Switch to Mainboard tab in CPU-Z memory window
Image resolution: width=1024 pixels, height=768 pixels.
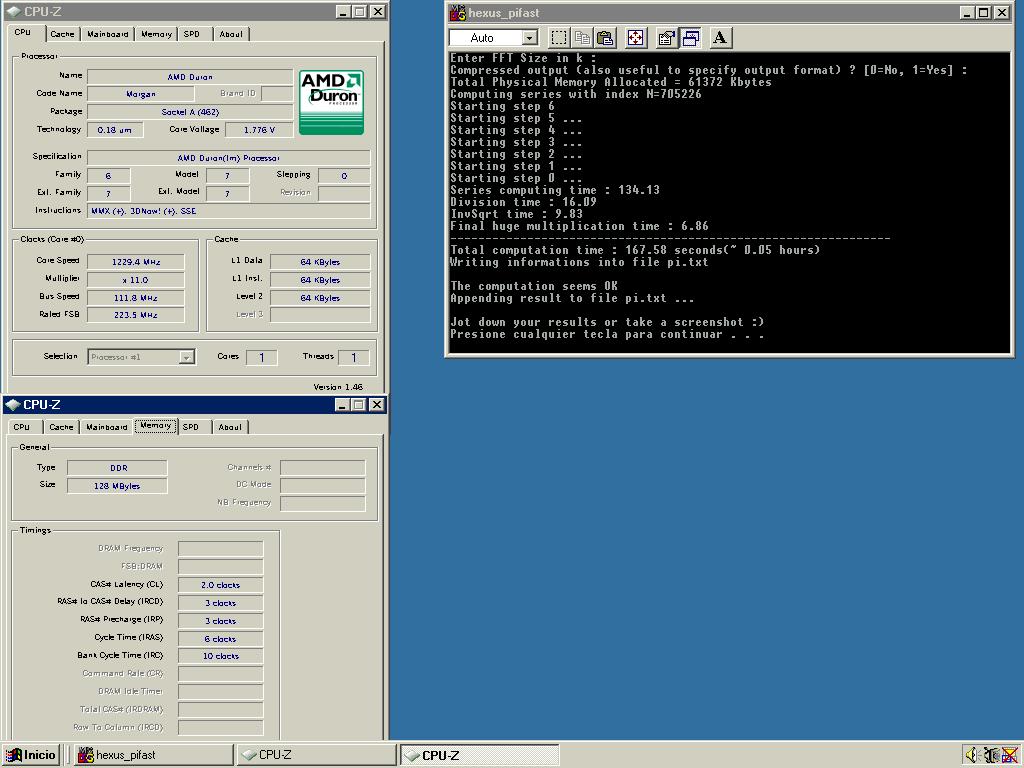tap(106, 427)
